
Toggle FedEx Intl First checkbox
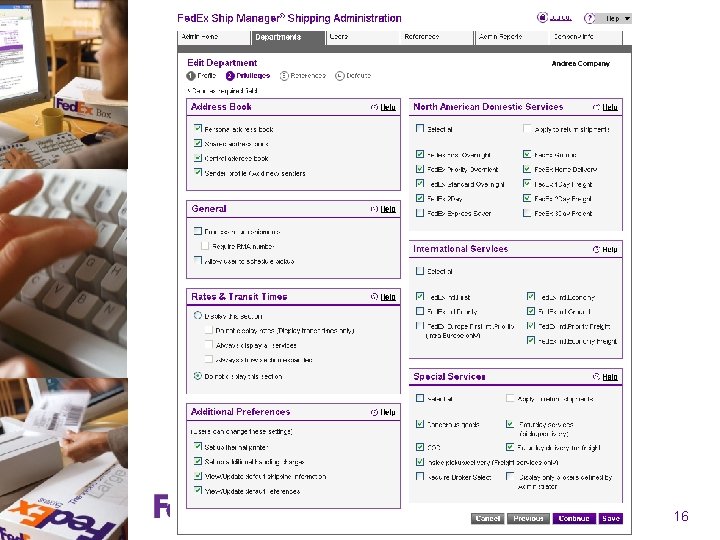tap(420, 297)
